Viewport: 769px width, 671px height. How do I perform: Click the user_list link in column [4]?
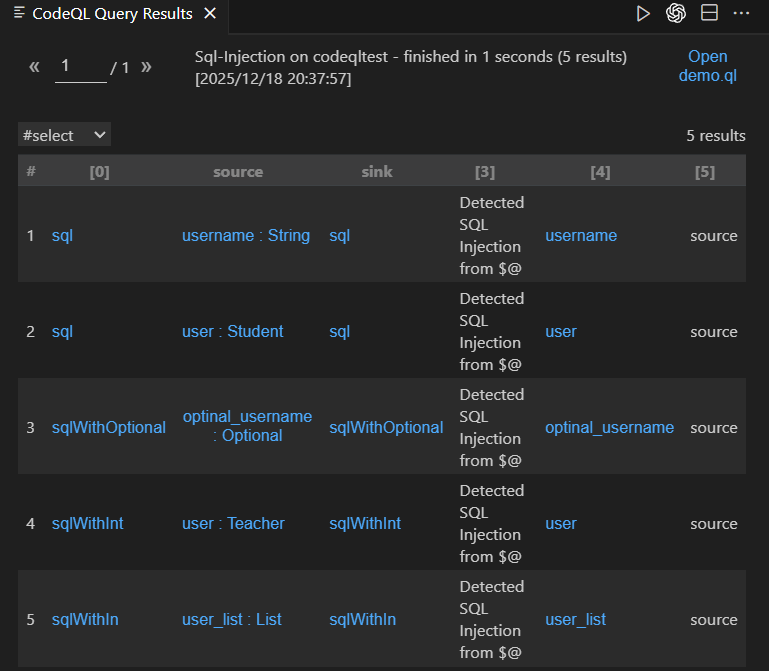[576, 620]
